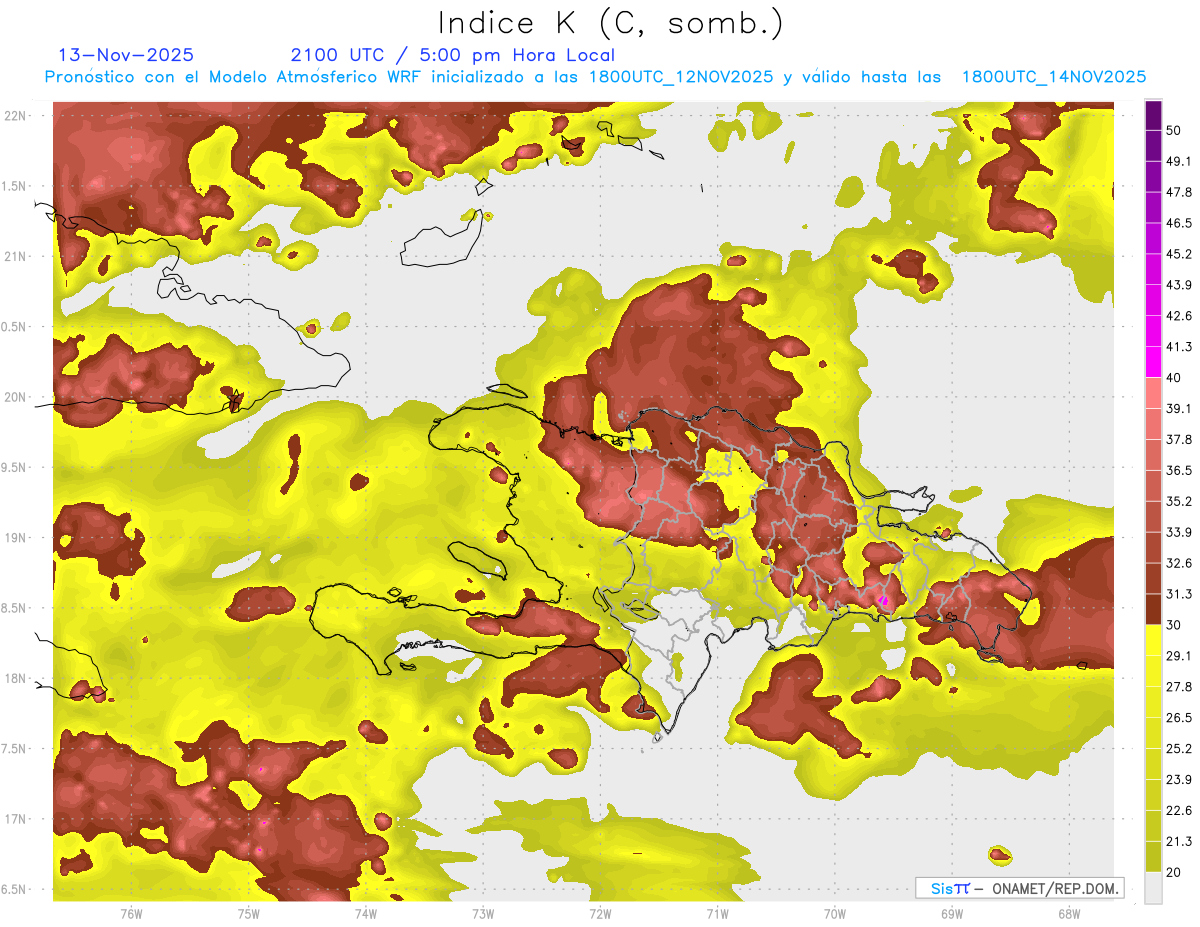Click the colorbar value "47.8"
The image size is (1200, 927).
(x=1178, y=193)
